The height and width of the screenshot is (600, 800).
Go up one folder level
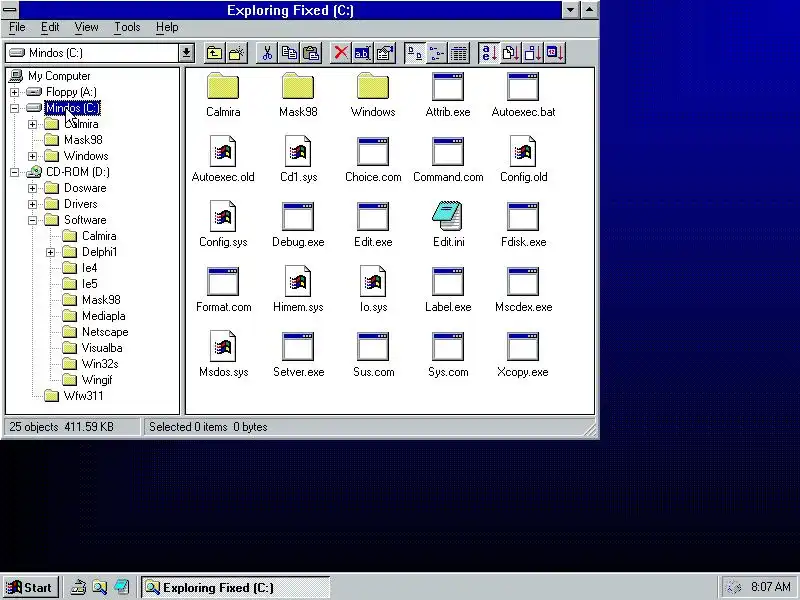pyautogui.click(x=214, y=53)
